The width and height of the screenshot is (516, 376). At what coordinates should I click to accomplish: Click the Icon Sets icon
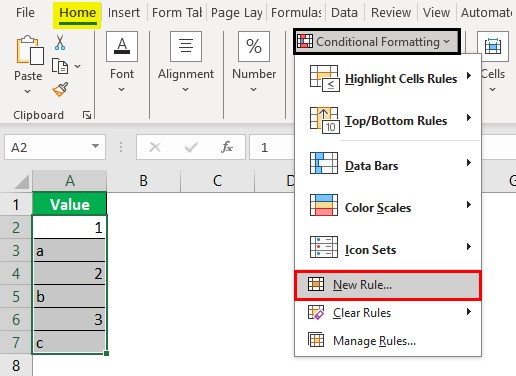coord(324,247)
